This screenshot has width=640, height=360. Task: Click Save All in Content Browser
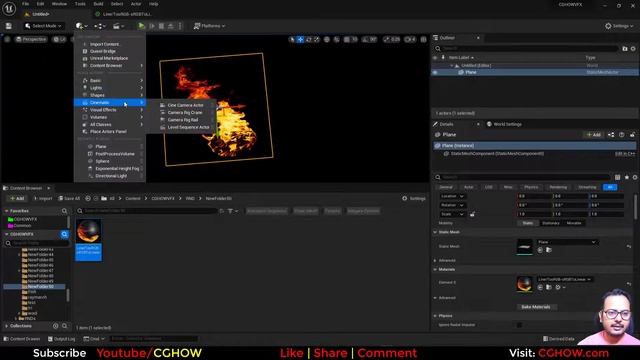[x=69, y=198]
